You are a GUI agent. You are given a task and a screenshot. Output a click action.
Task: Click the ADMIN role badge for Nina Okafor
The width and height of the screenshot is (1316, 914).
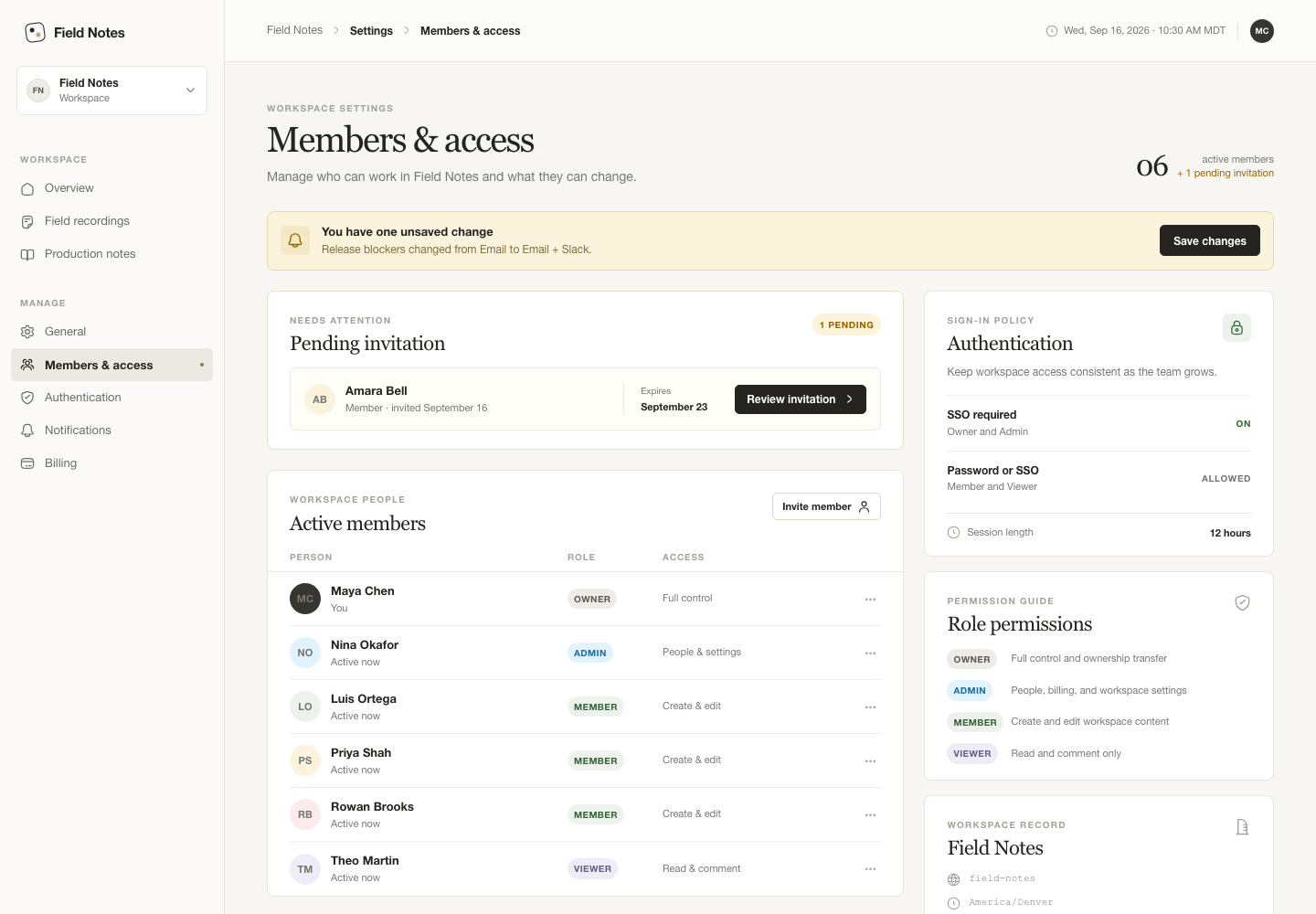[590, 653]
